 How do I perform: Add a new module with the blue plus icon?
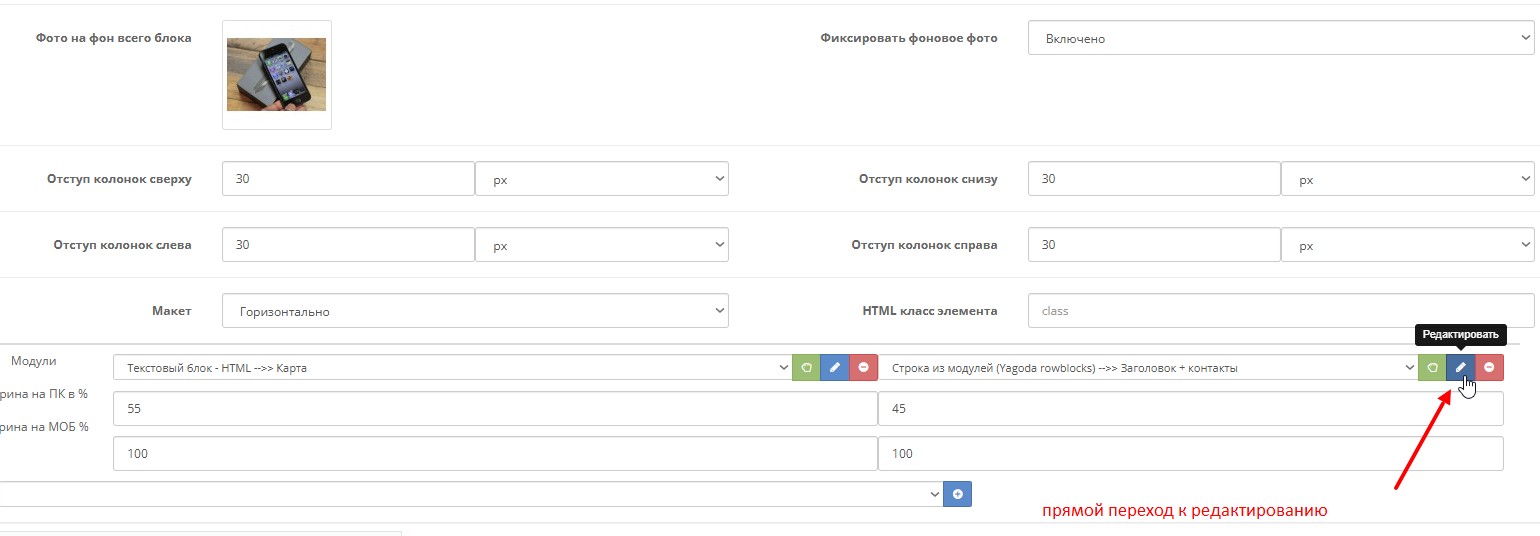(x=958, y=494)
